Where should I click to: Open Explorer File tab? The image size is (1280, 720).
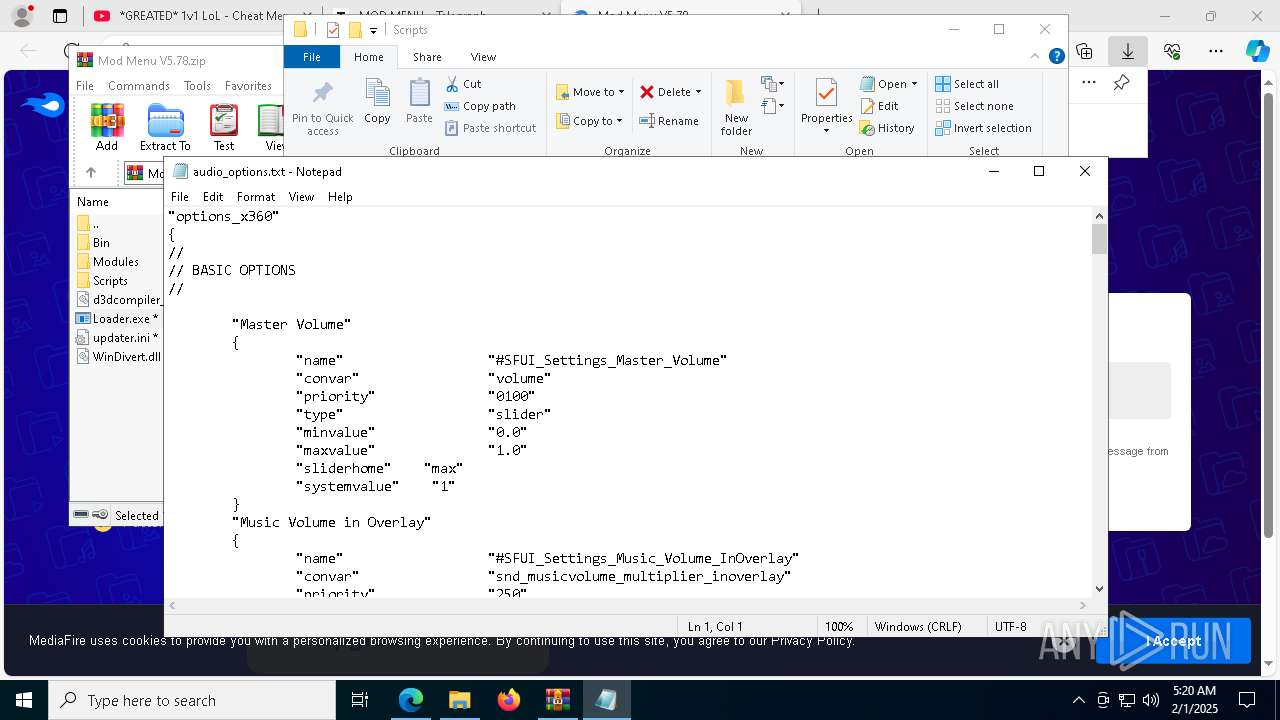tap(312, 57)
